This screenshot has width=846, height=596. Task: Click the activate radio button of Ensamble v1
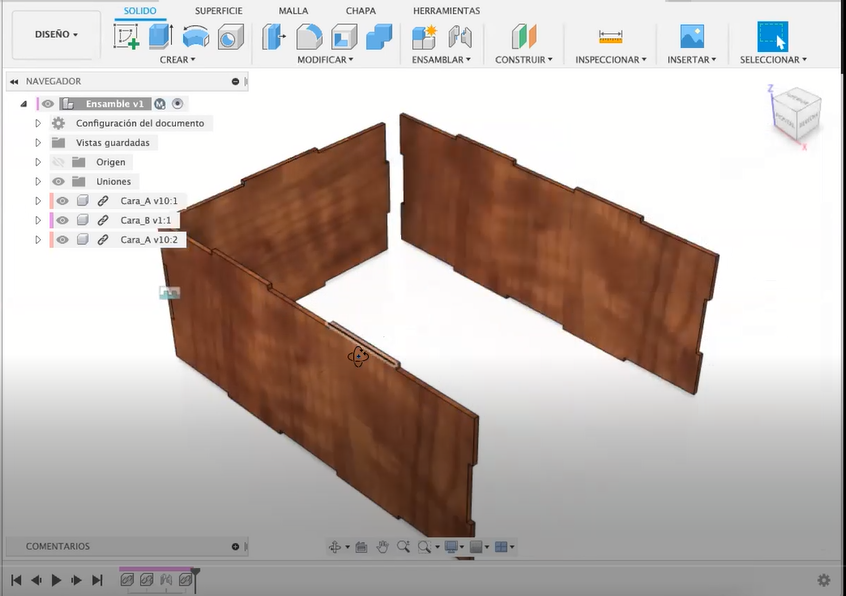[x=178, y=104]
